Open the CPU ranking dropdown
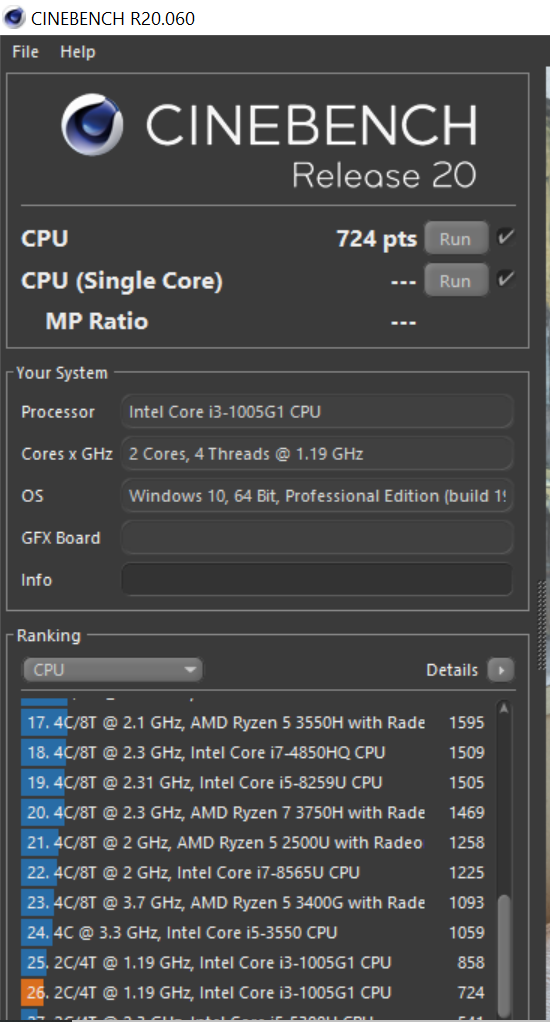 point(112,670)
